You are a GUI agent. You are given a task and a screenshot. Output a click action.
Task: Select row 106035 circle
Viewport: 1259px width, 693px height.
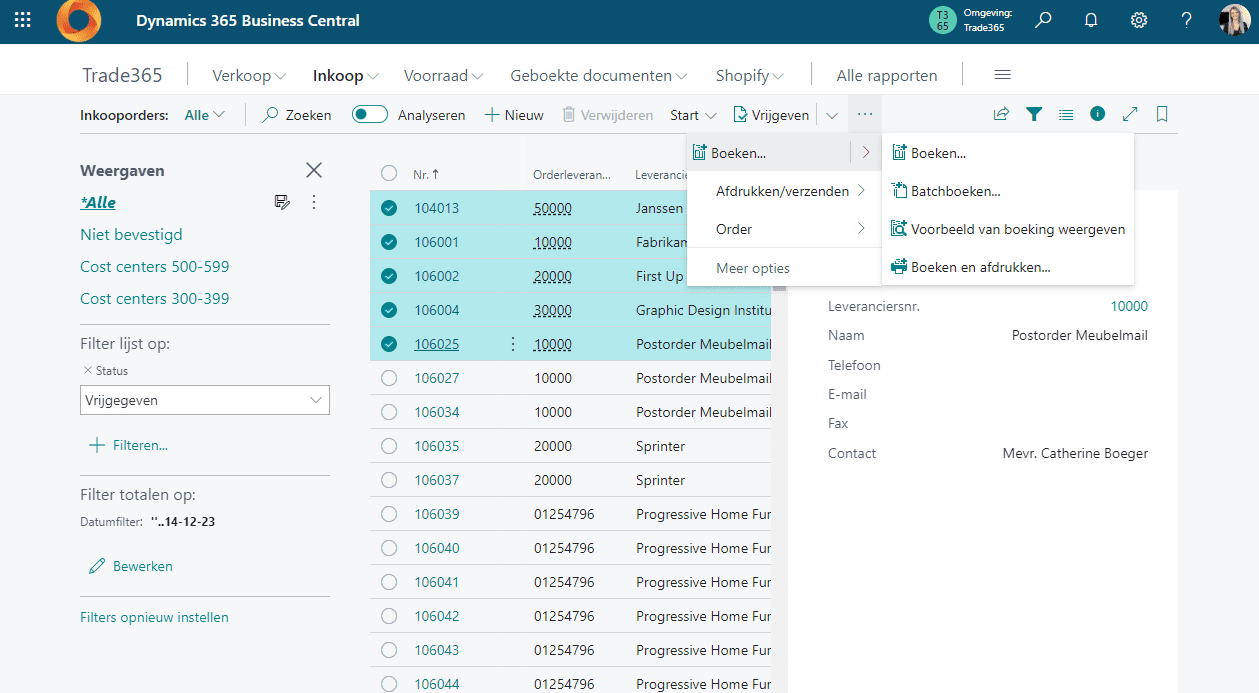point(389,446)
